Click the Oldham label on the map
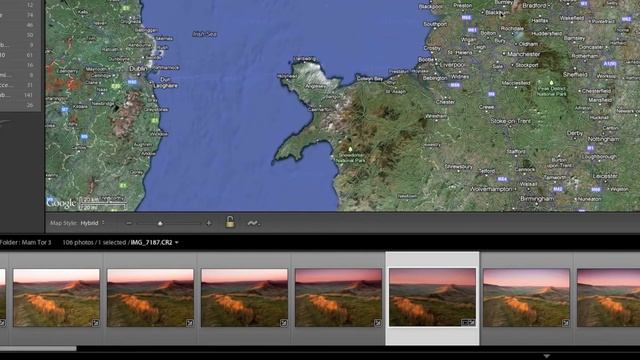 point(528,44)
